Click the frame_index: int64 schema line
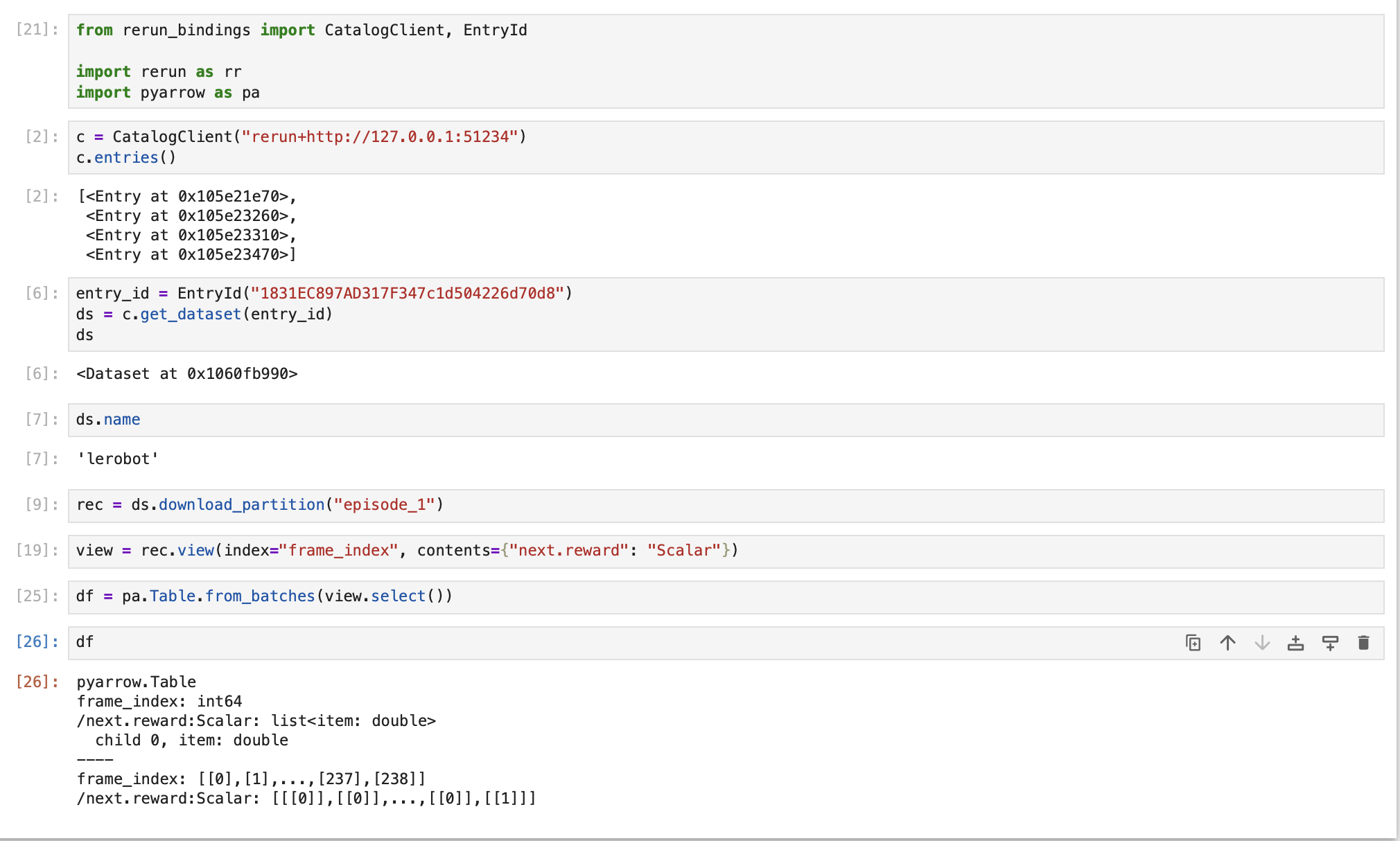Viewport: 1400px width, 841px height. (159, 701)
